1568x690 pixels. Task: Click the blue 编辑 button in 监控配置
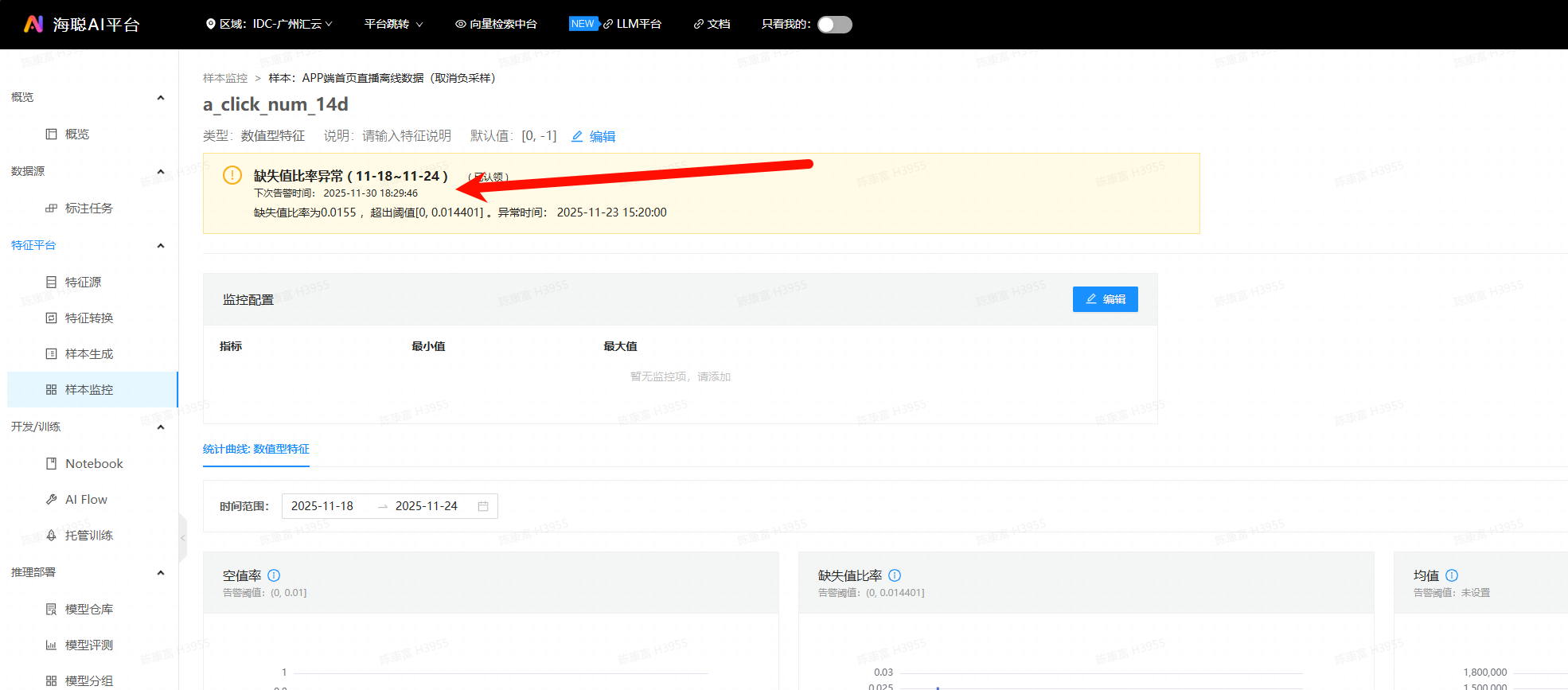click(x=1105, y=299)
